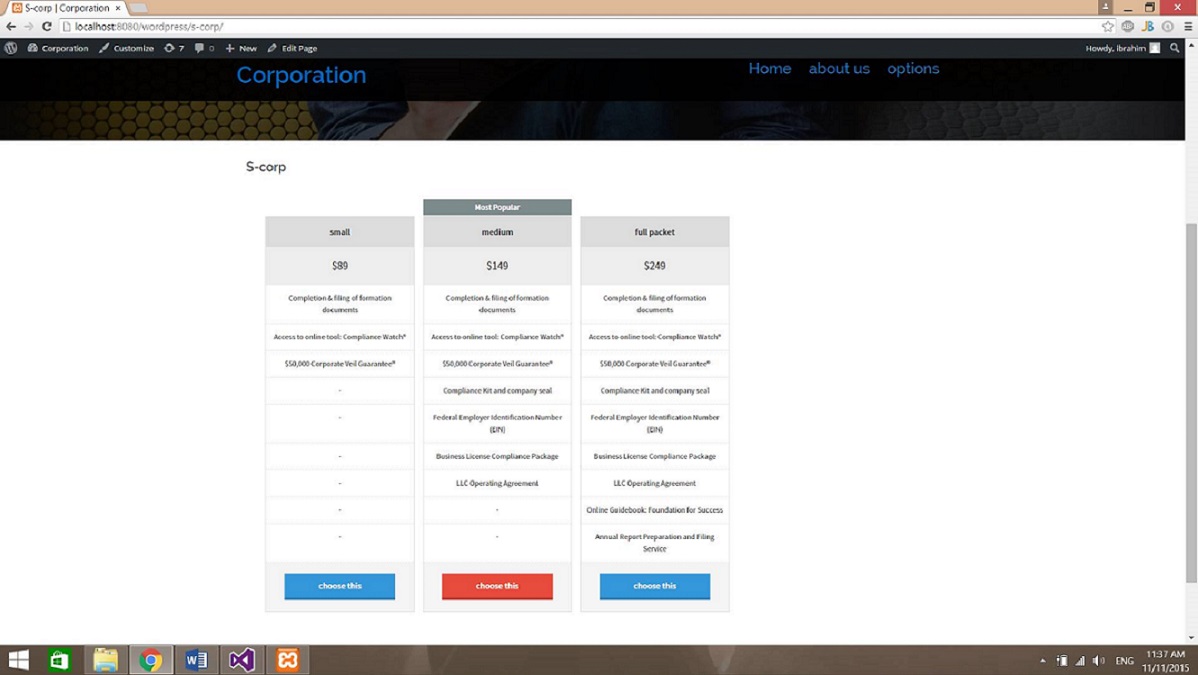
Task: Open the options navigation item
Action: pos(913,69)
